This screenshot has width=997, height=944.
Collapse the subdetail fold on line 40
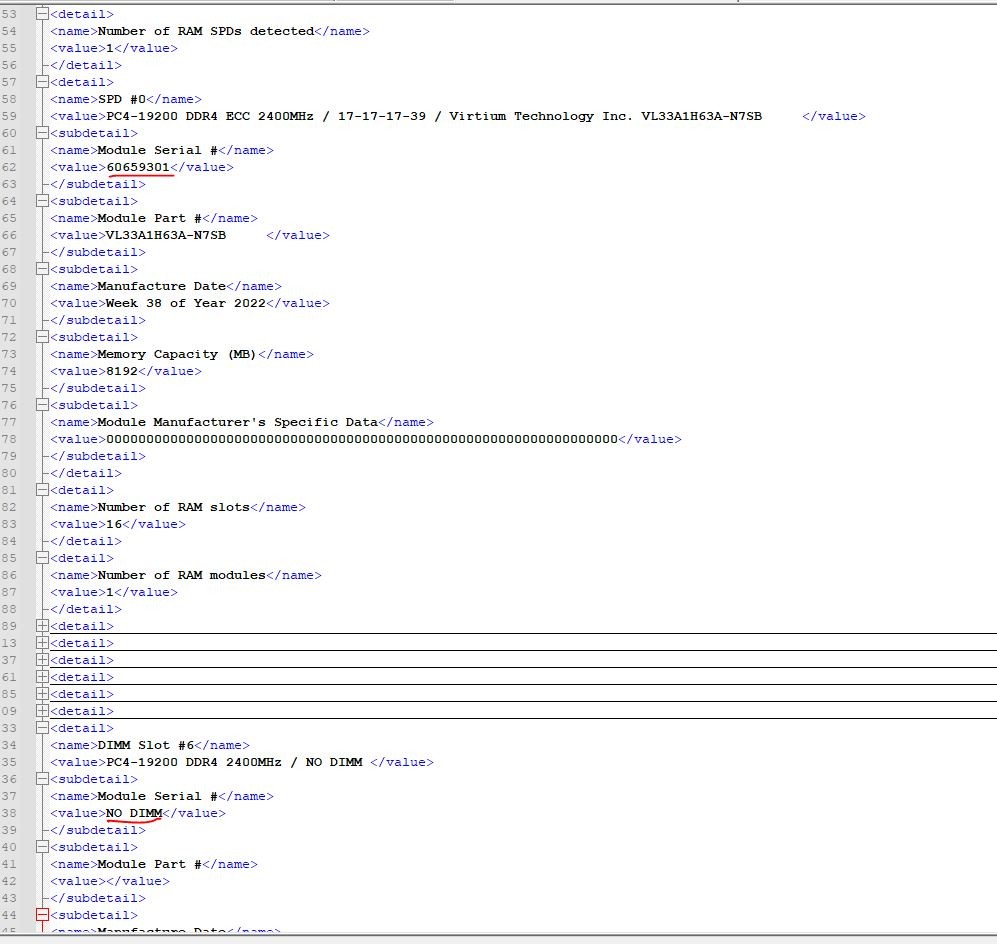coord(43,847)
